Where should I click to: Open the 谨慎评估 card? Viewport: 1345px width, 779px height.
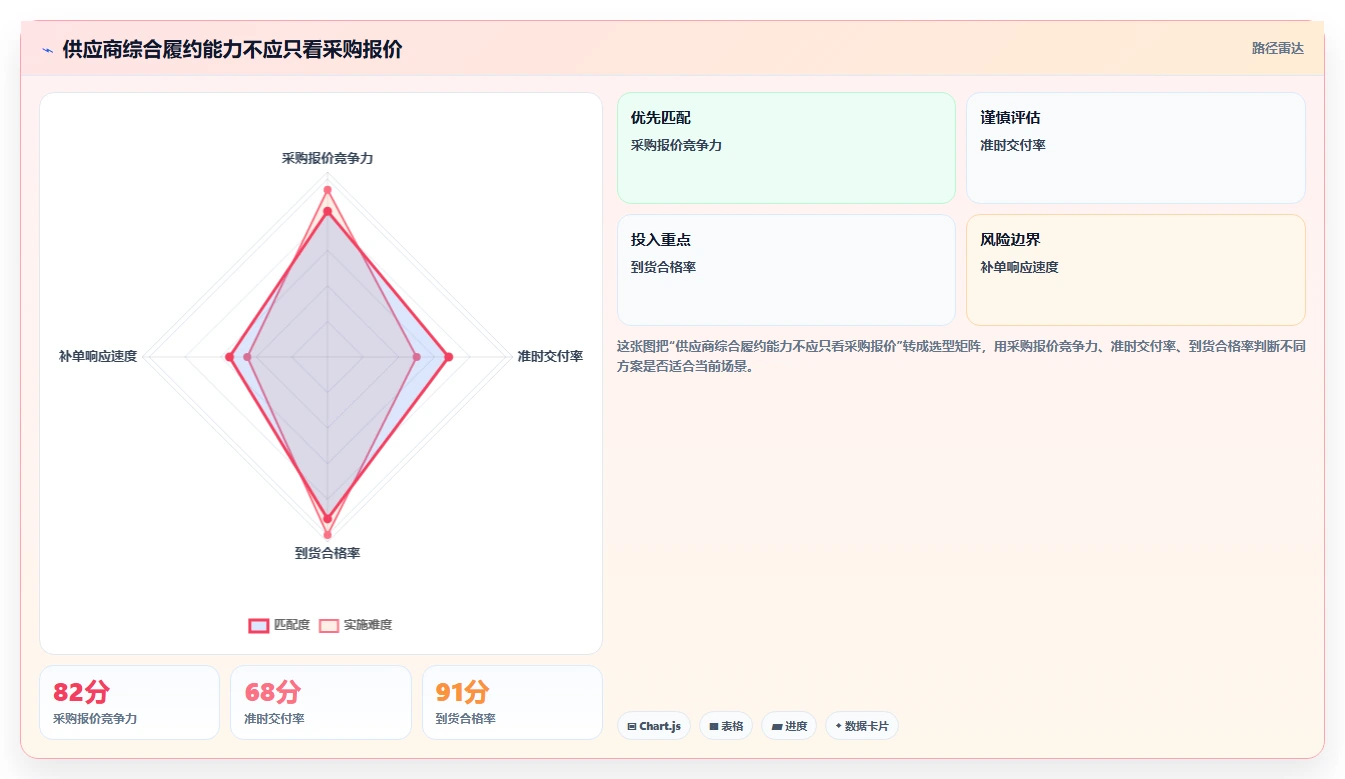pos(1135,148)
